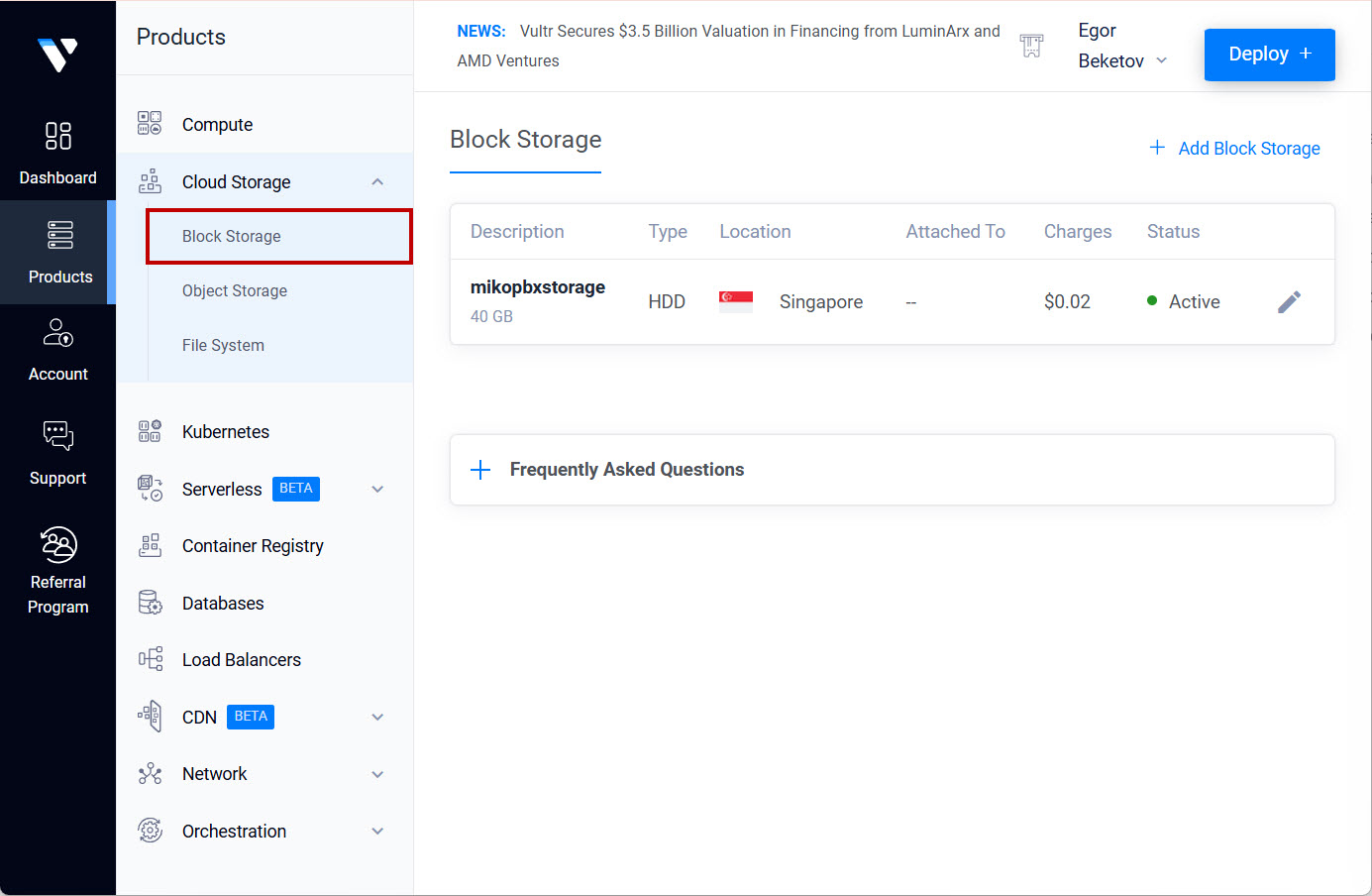The image size is (1372, 896).
Task: Expand the Serverless menu chevron
Action: click(377, 490)
